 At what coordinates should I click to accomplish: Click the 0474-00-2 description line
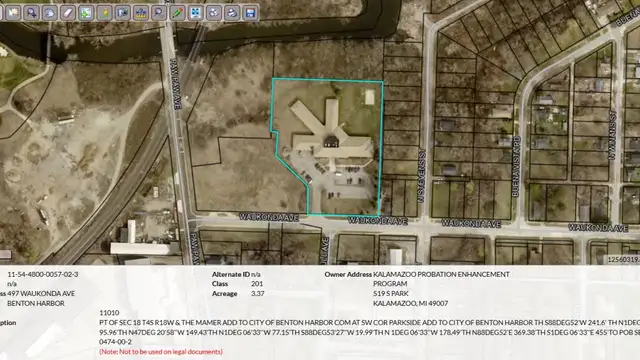click(x=116, y=342)
